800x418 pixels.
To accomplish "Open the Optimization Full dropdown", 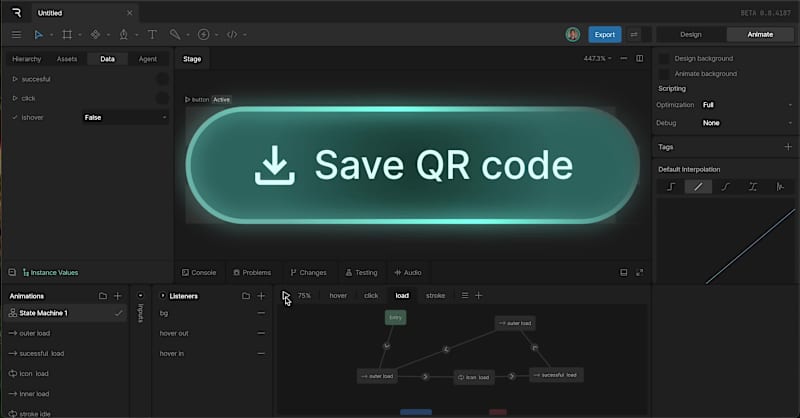I will tap(747, 105).
